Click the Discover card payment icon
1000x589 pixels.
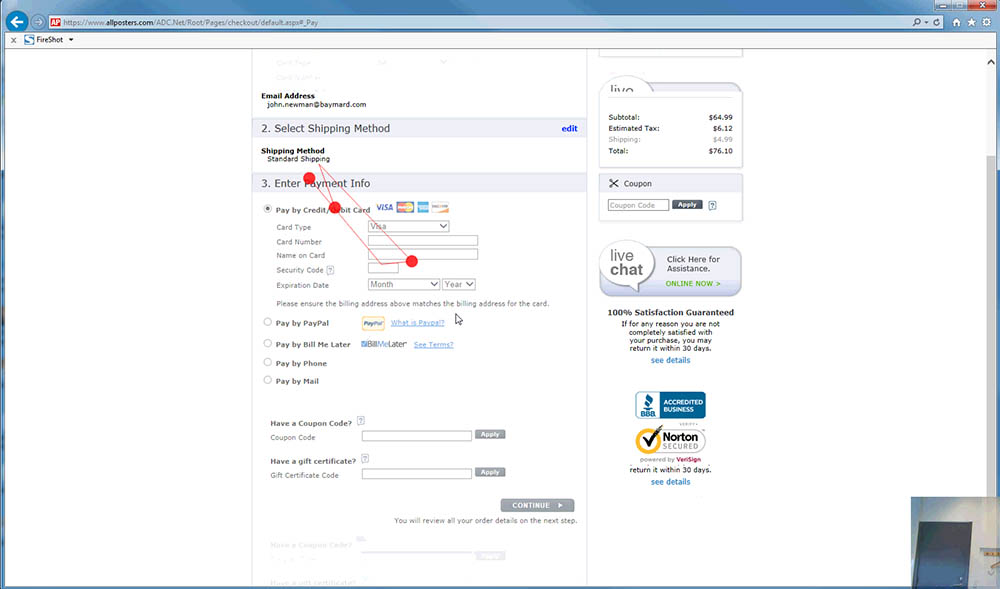tap(440, 208)
